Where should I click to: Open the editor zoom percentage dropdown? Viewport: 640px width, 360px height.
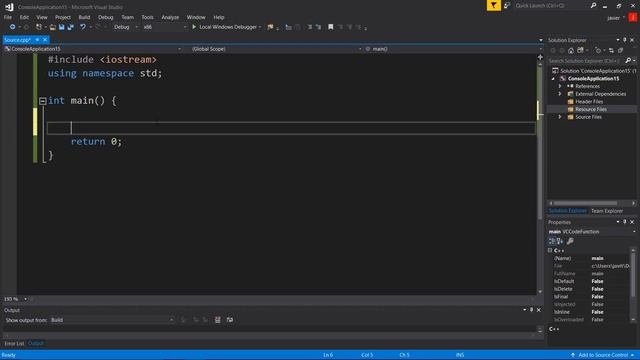pos(25,299)
